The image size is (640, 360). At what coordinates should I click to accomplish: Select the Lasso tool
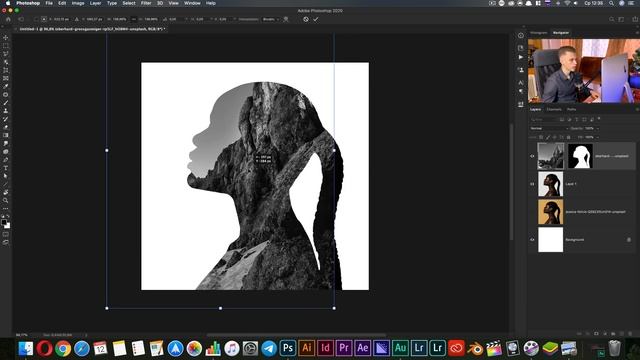6,54
